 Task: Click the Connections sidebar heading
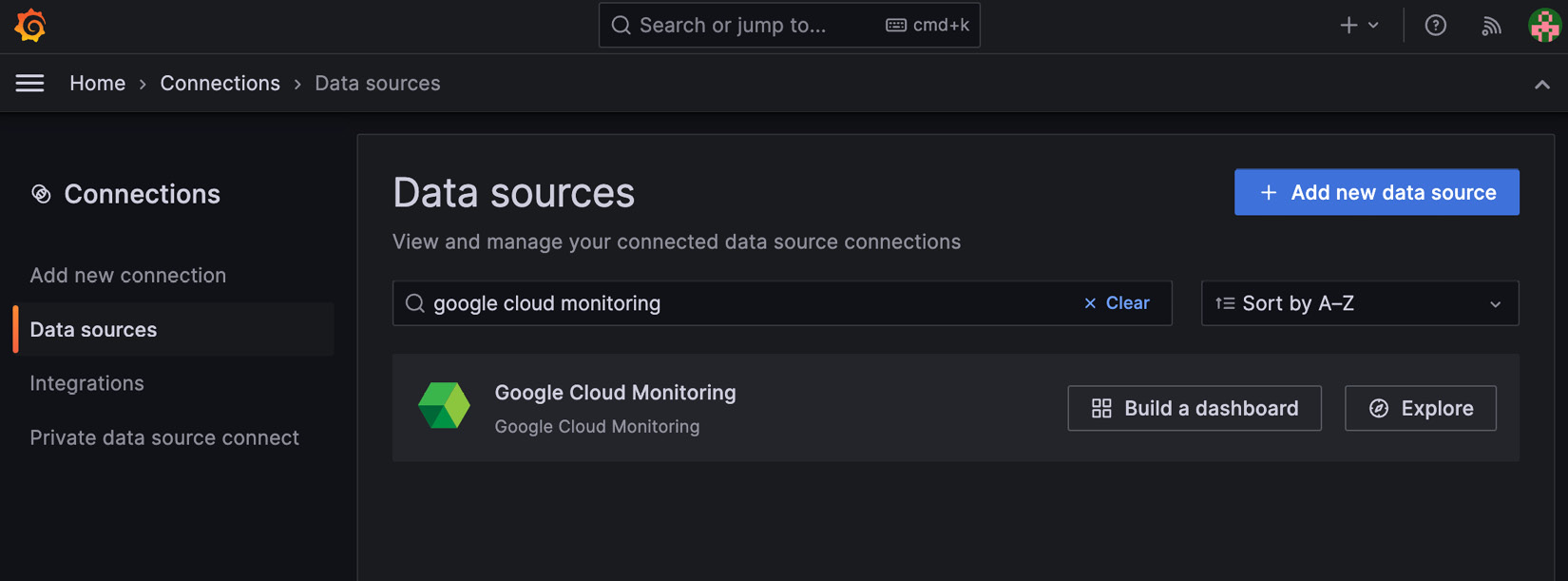click(x=142, y=194)
